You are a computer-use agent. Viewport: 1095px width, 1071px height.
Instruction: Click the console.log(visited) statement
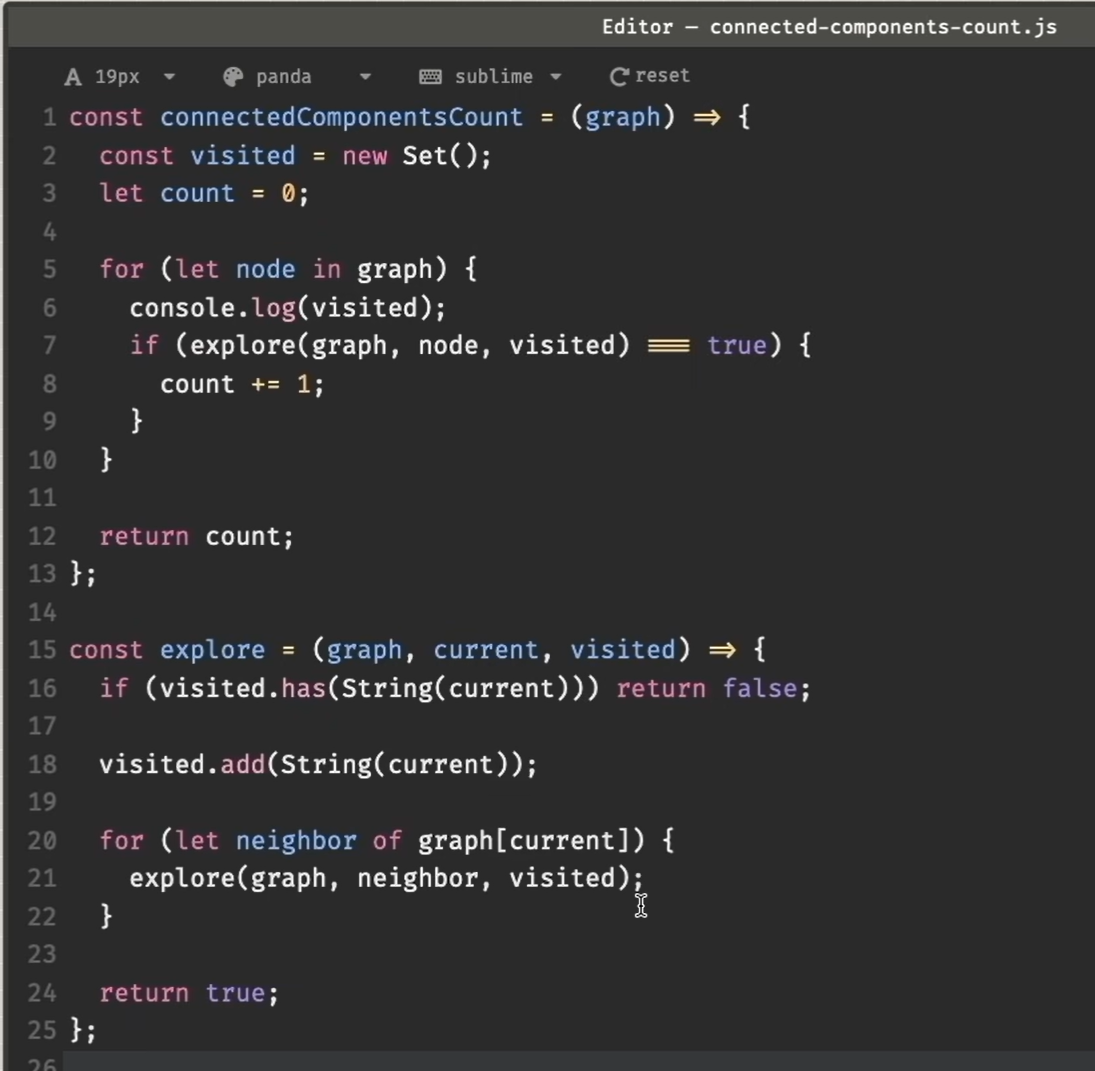pos(287,308)
